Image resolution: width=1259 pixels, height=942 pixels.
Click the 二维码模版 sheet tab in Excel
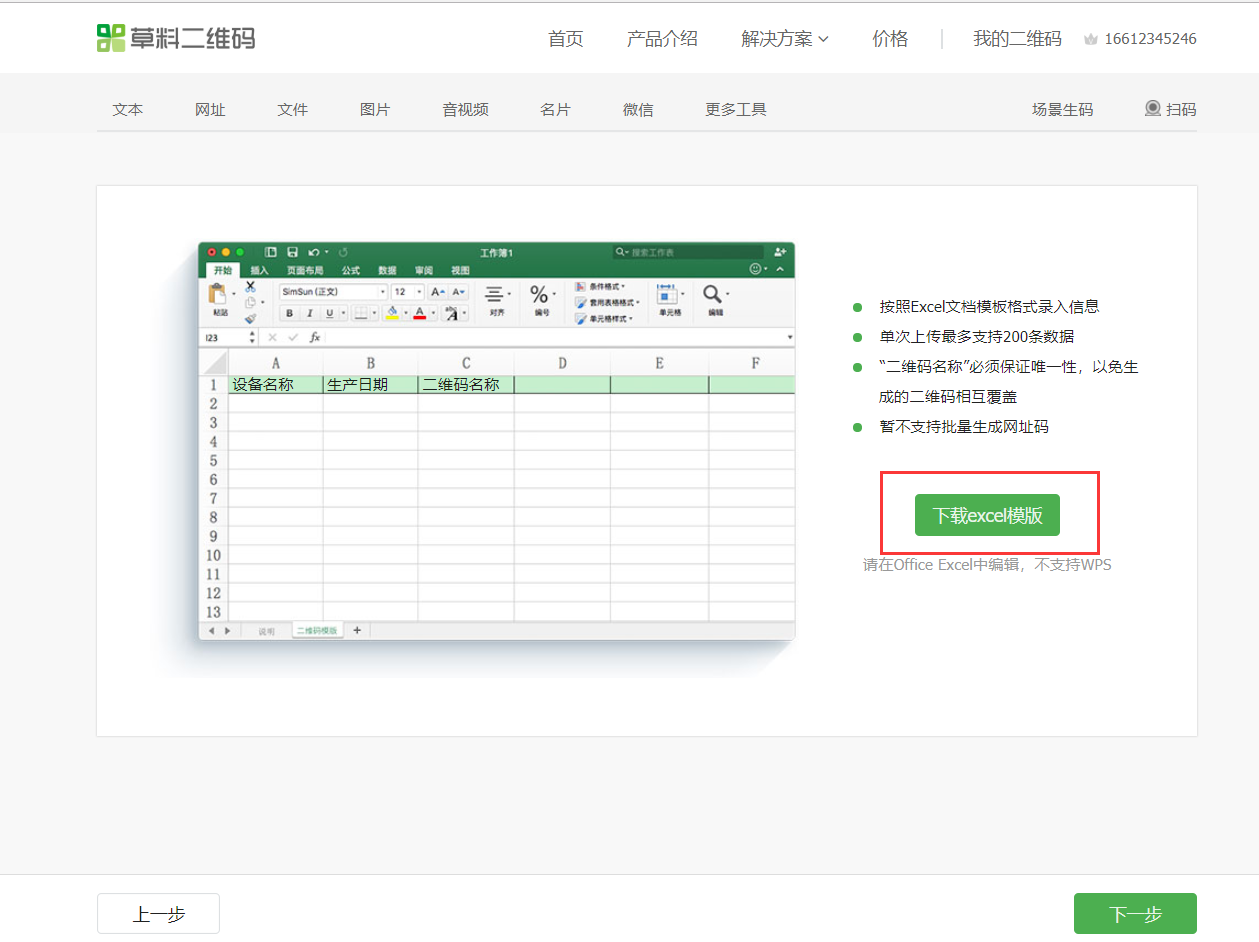coord(316,631)
